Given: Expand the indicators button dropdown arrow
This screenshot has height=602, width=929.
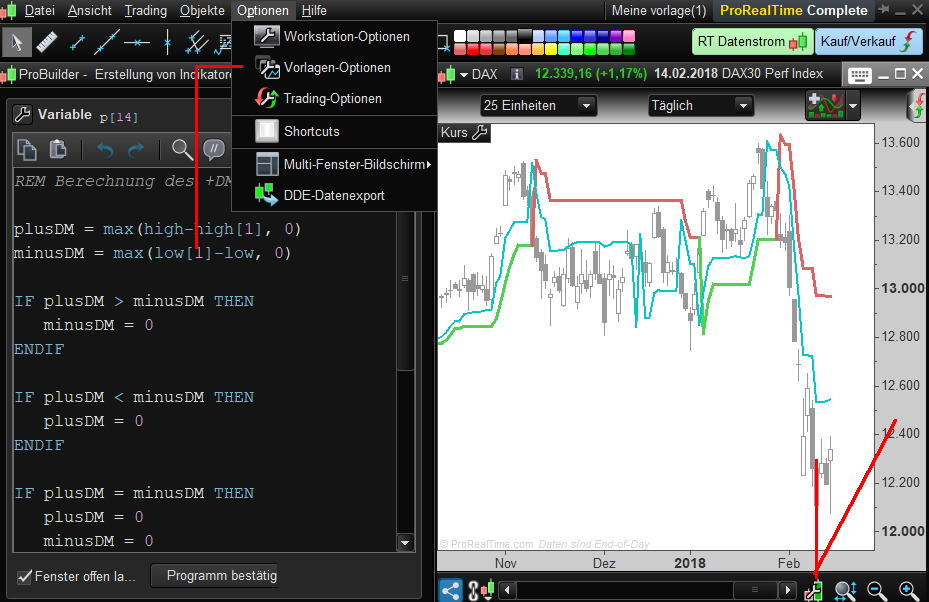Looking at the screenshot, I should pos(853,107).
